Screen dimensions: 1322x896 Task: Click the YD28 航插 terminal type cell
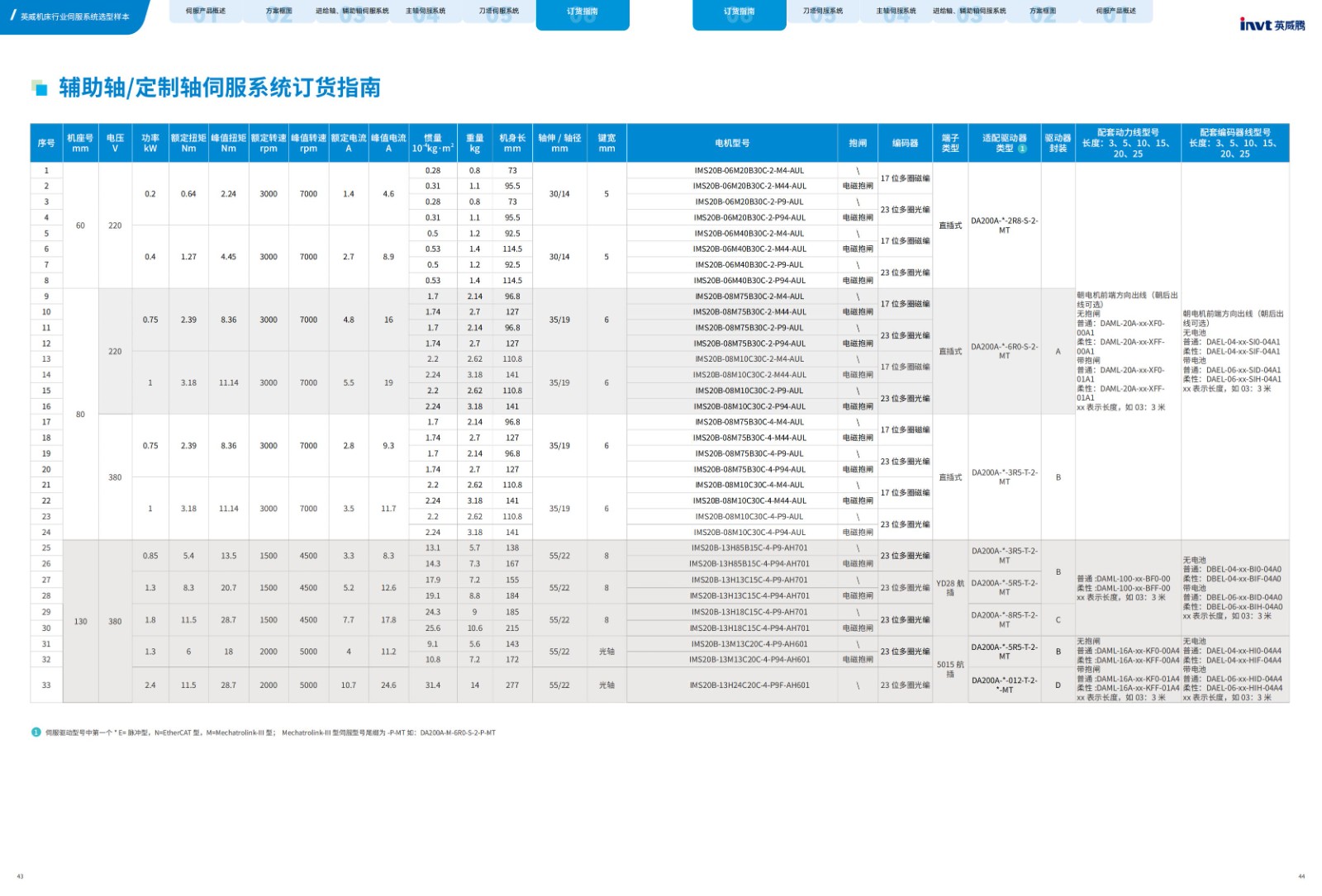[x=950, y=588]
